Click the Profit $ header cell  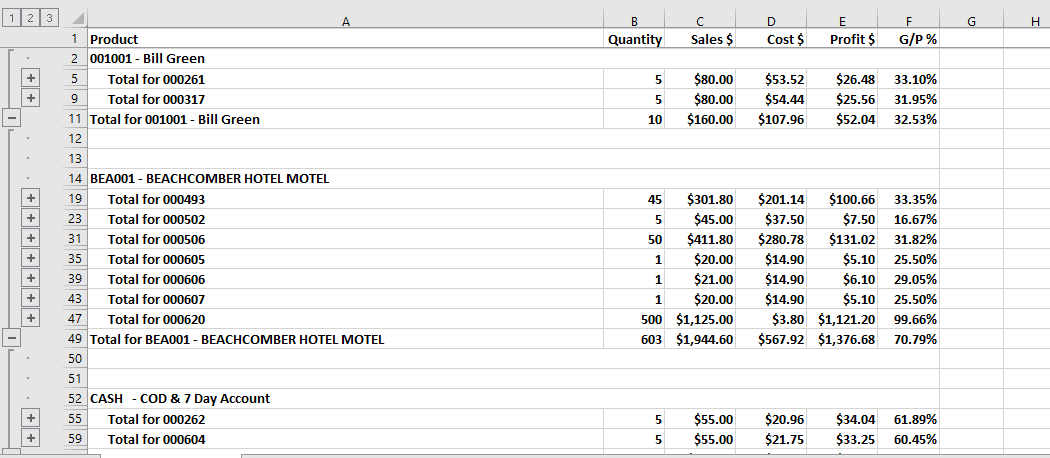[842, 39]
